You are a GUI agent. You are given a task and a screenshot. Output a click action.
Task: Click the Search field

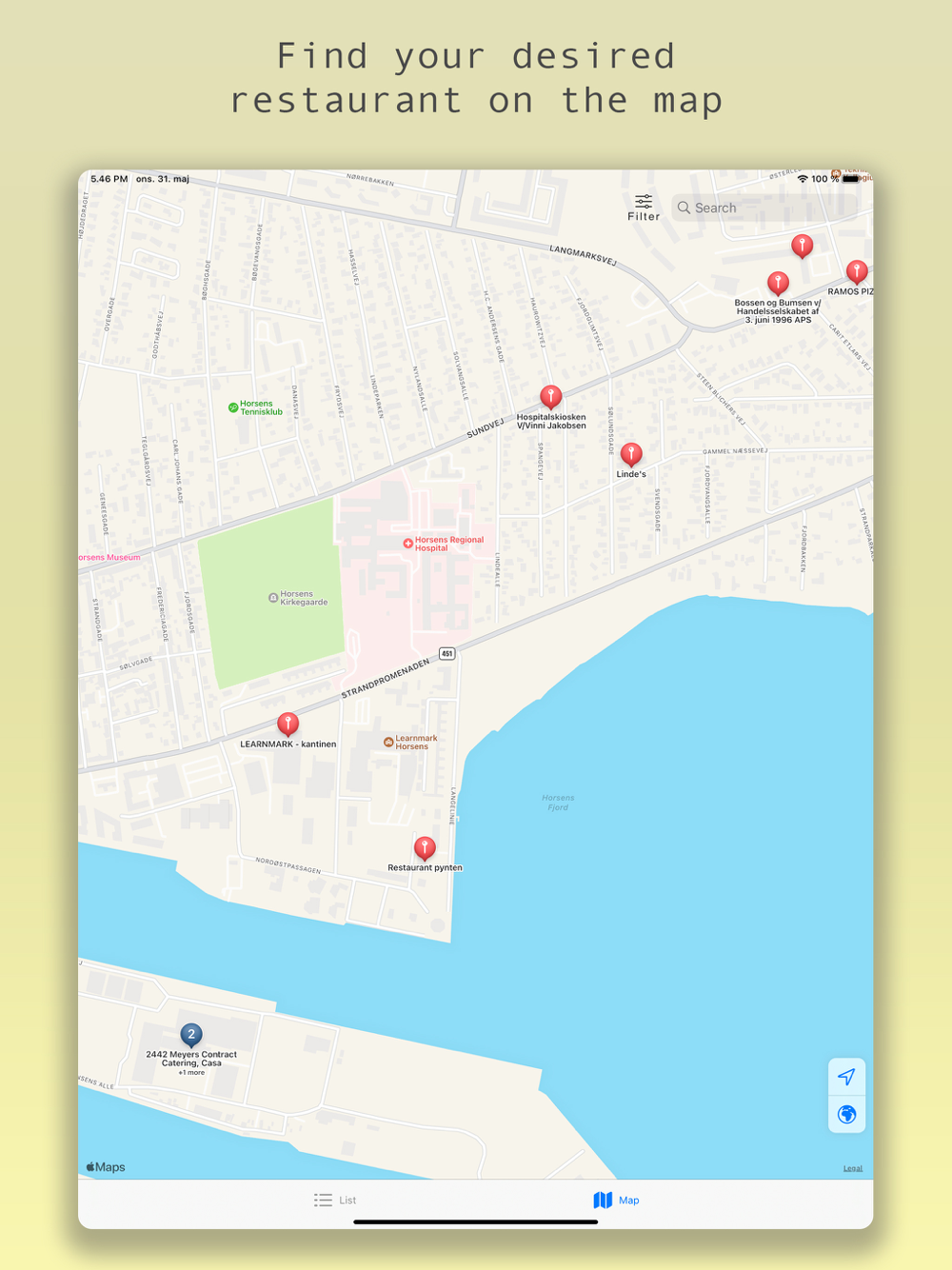point(766,208)
